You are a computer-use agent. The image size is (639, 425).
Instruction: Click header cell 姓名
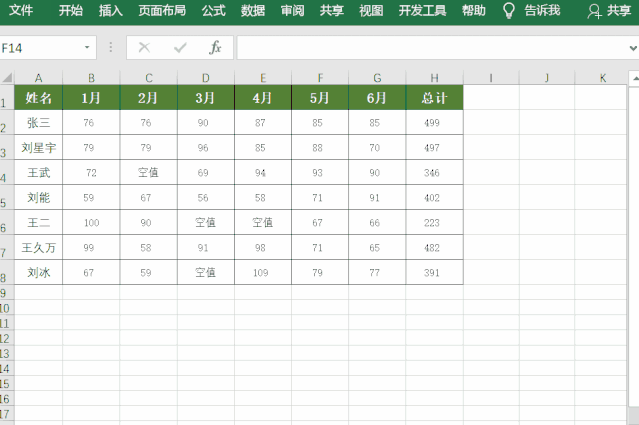pyautogui.click(x=38, y=97)
